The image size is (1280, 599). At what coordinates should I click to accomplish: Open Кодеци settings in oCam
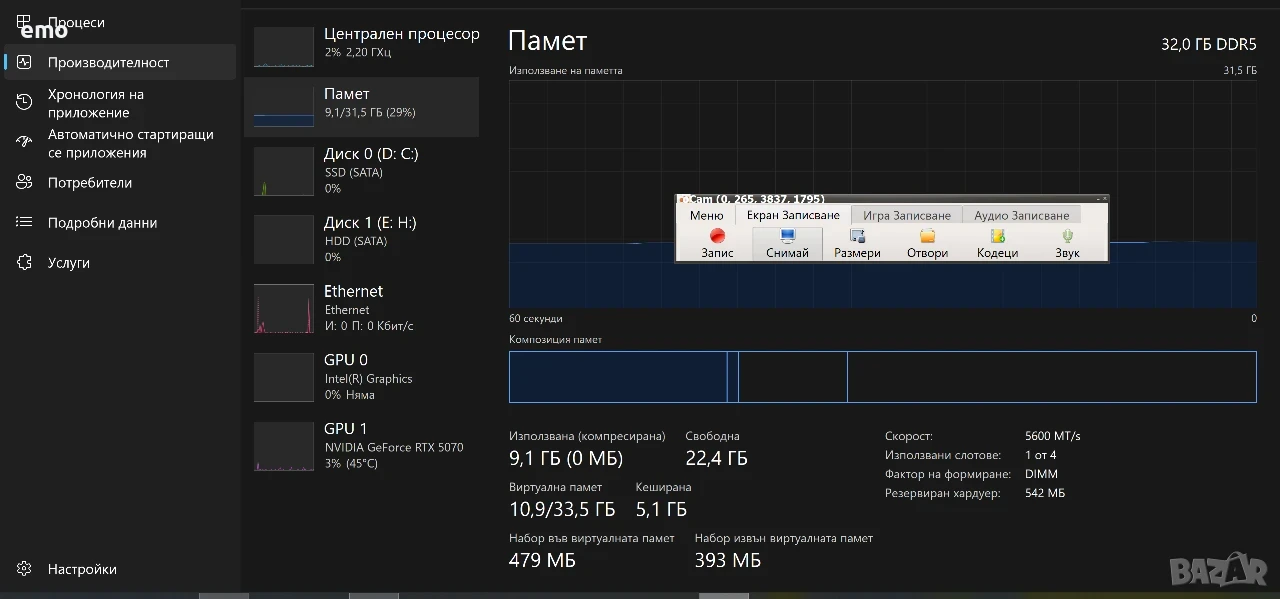997,243
